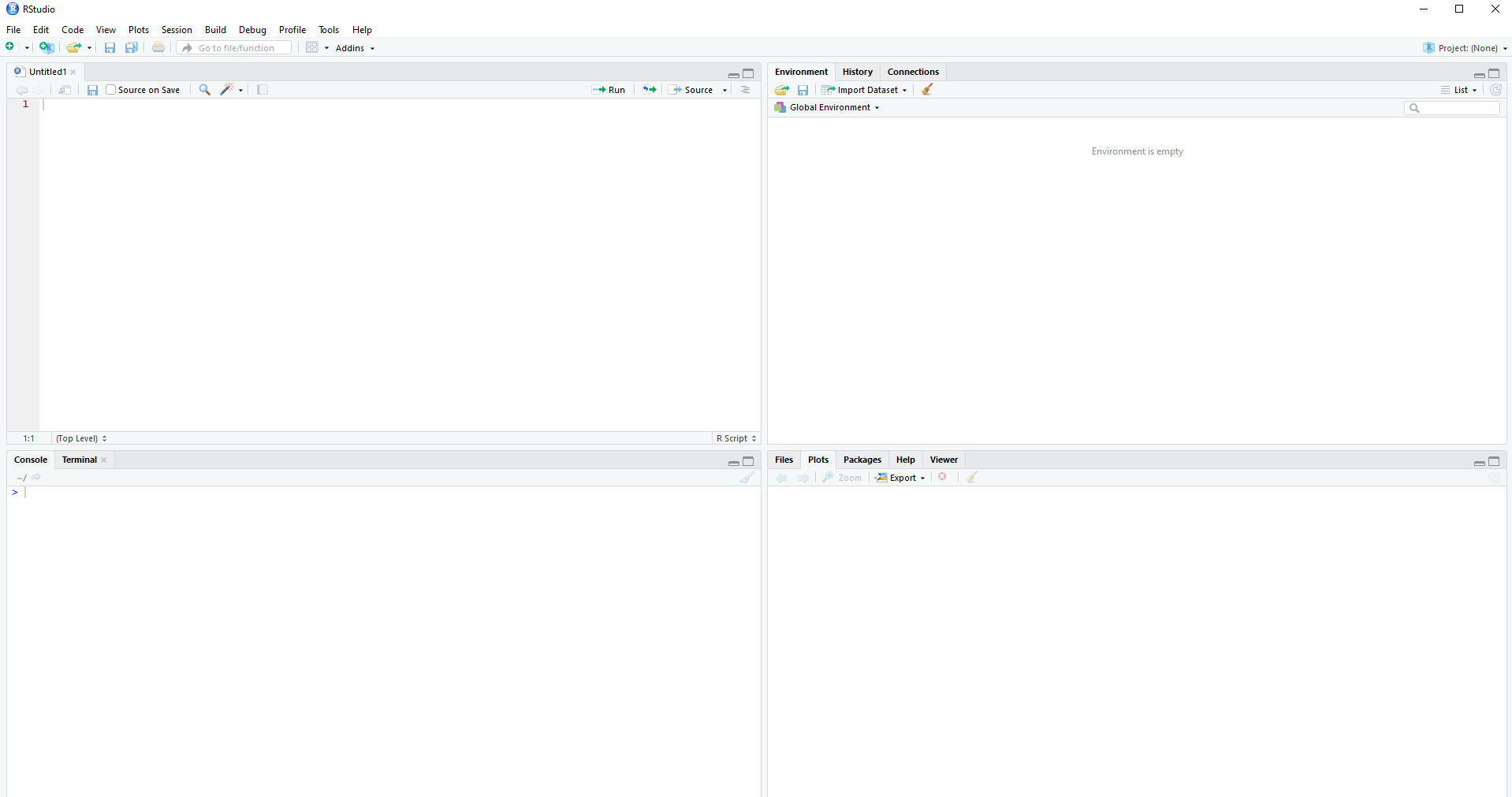This screenshot has height=797, width=1512.
Task: Switch the List view dropdown
Action: (x=1459, y=90)
